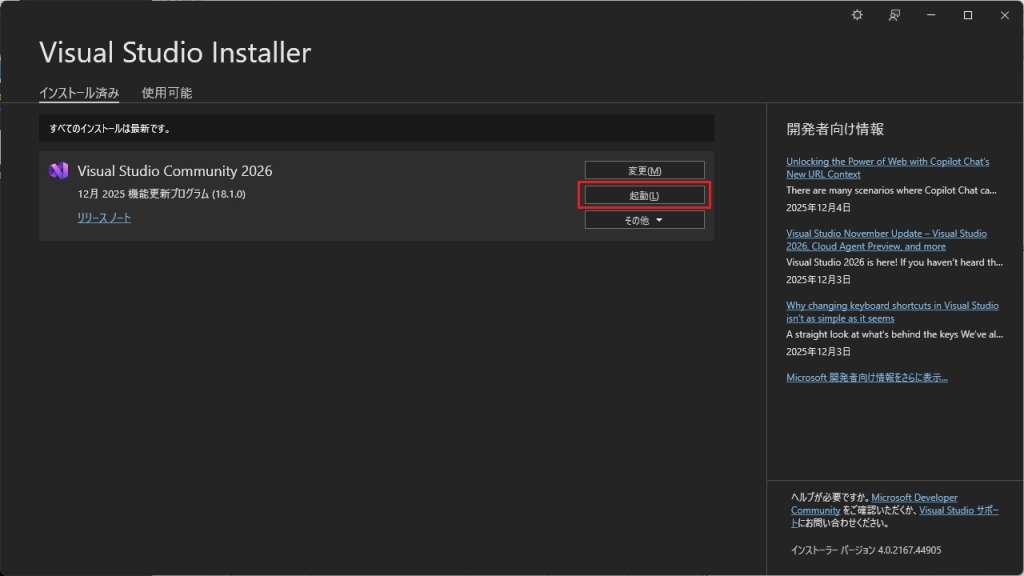Close the Visual Studio Installer window
The image size is (1024, 576).
[x=1004, y=15]
